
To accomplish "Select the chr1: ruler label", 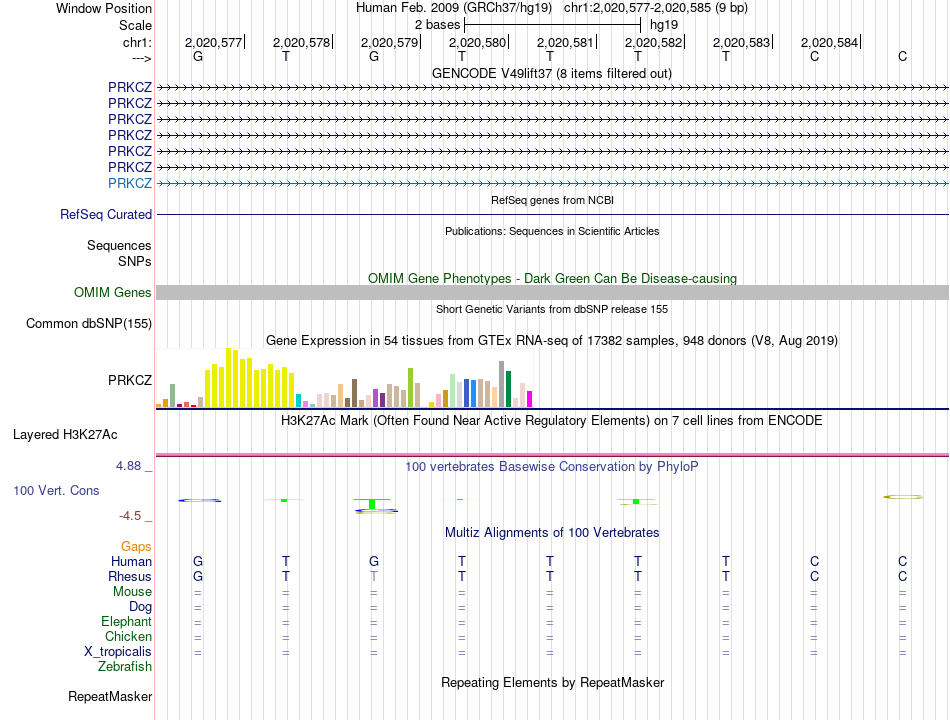I will 137,42.
